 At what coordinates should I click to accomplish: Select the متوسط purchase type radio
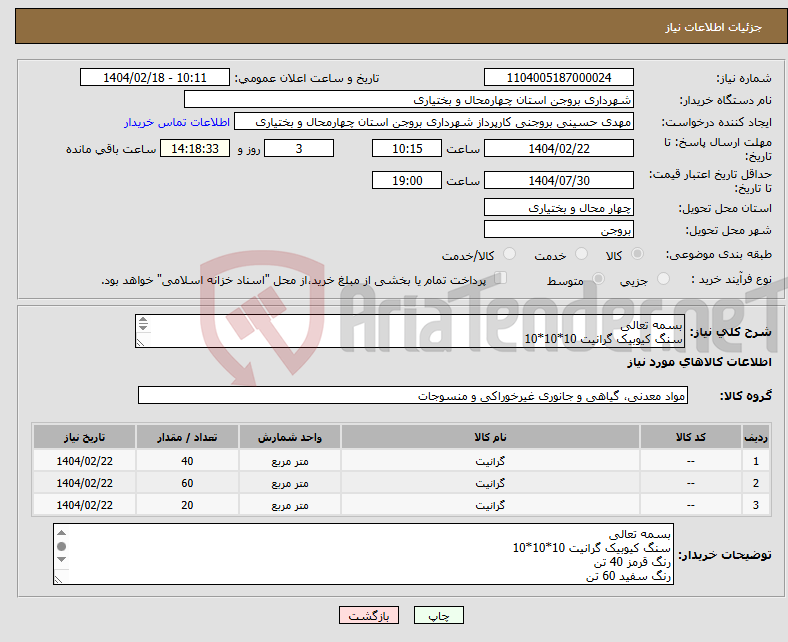point(599,279)
